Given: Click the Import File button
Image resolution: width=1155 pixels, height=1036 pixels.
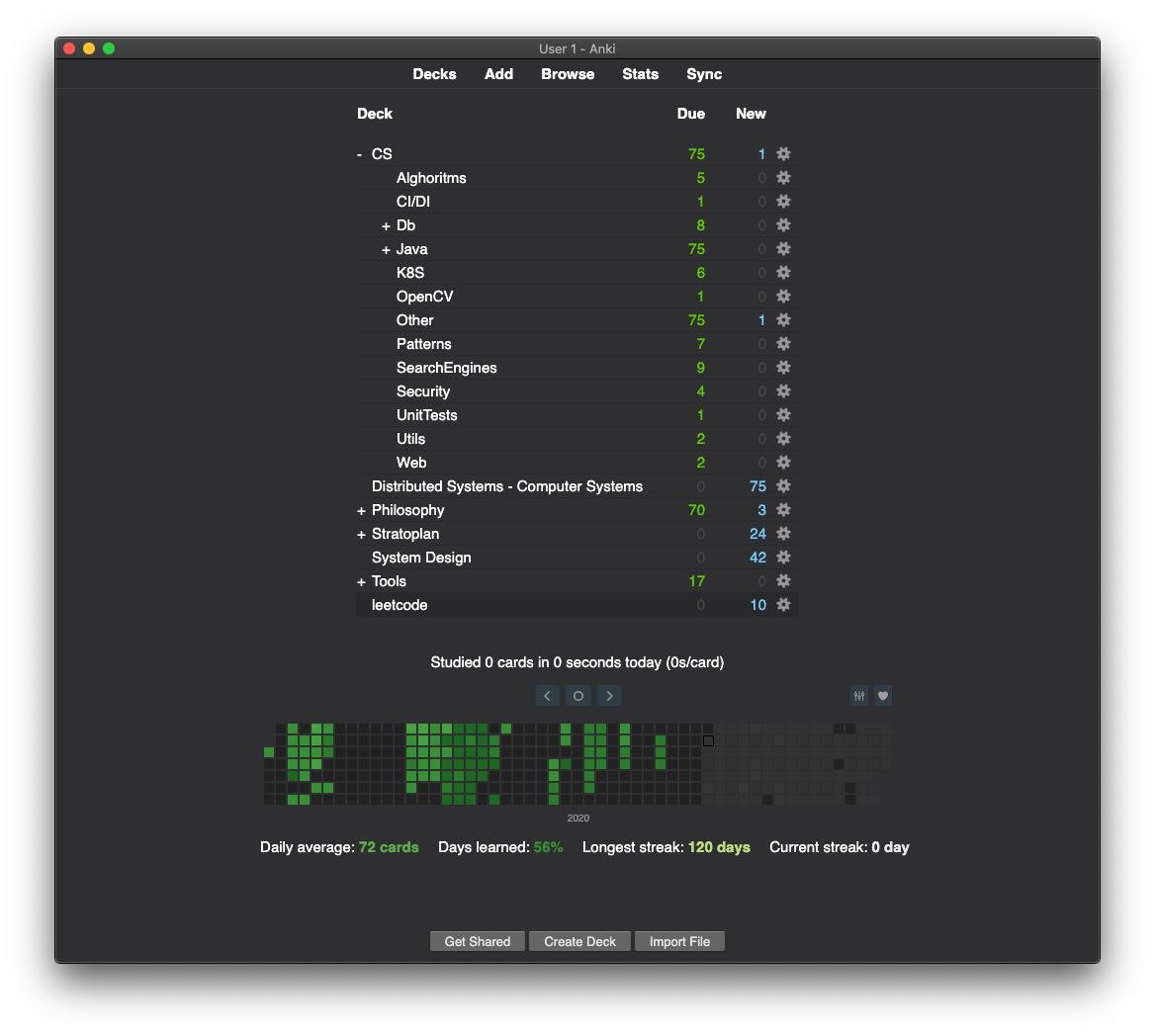Looking at the screenshot, I should click(x=679, y=941).
